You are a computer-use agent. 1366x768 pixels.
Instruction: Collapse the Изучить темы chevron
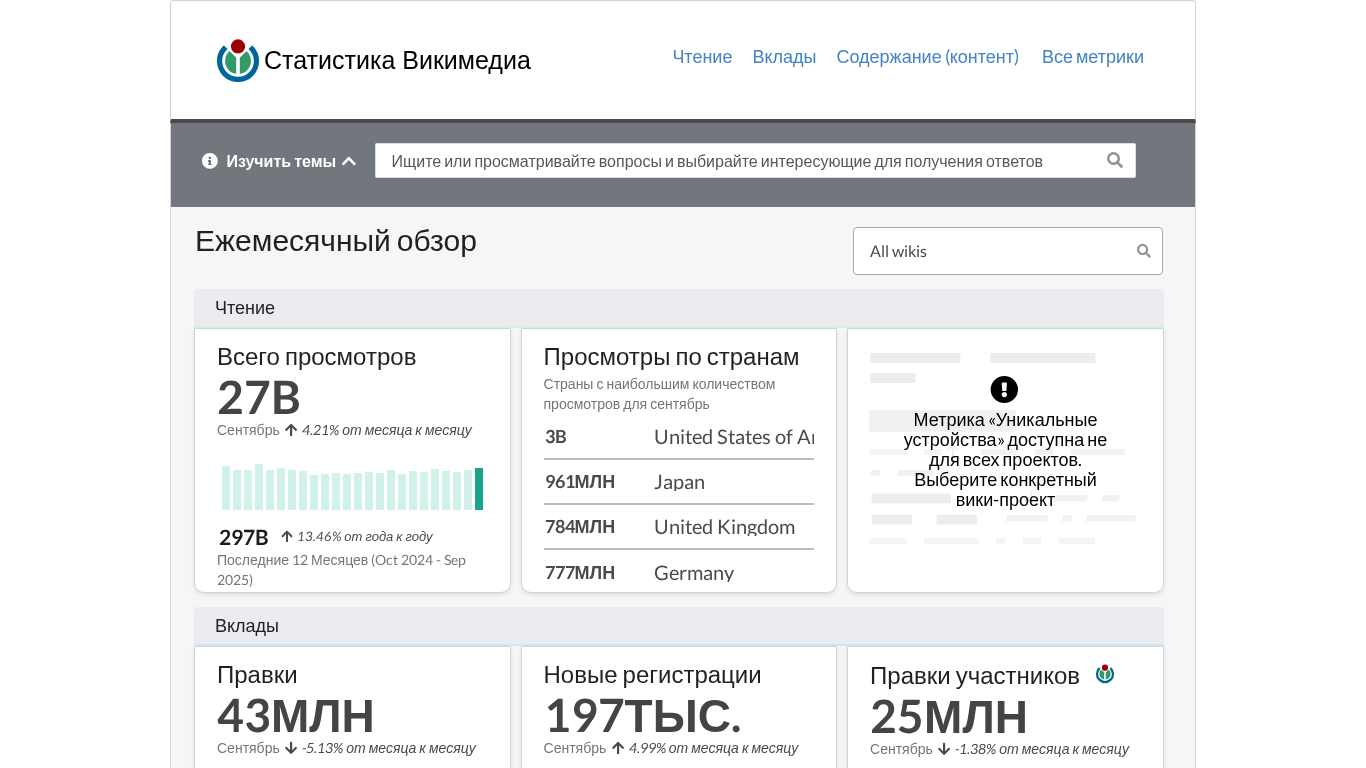tap(349, 161)
